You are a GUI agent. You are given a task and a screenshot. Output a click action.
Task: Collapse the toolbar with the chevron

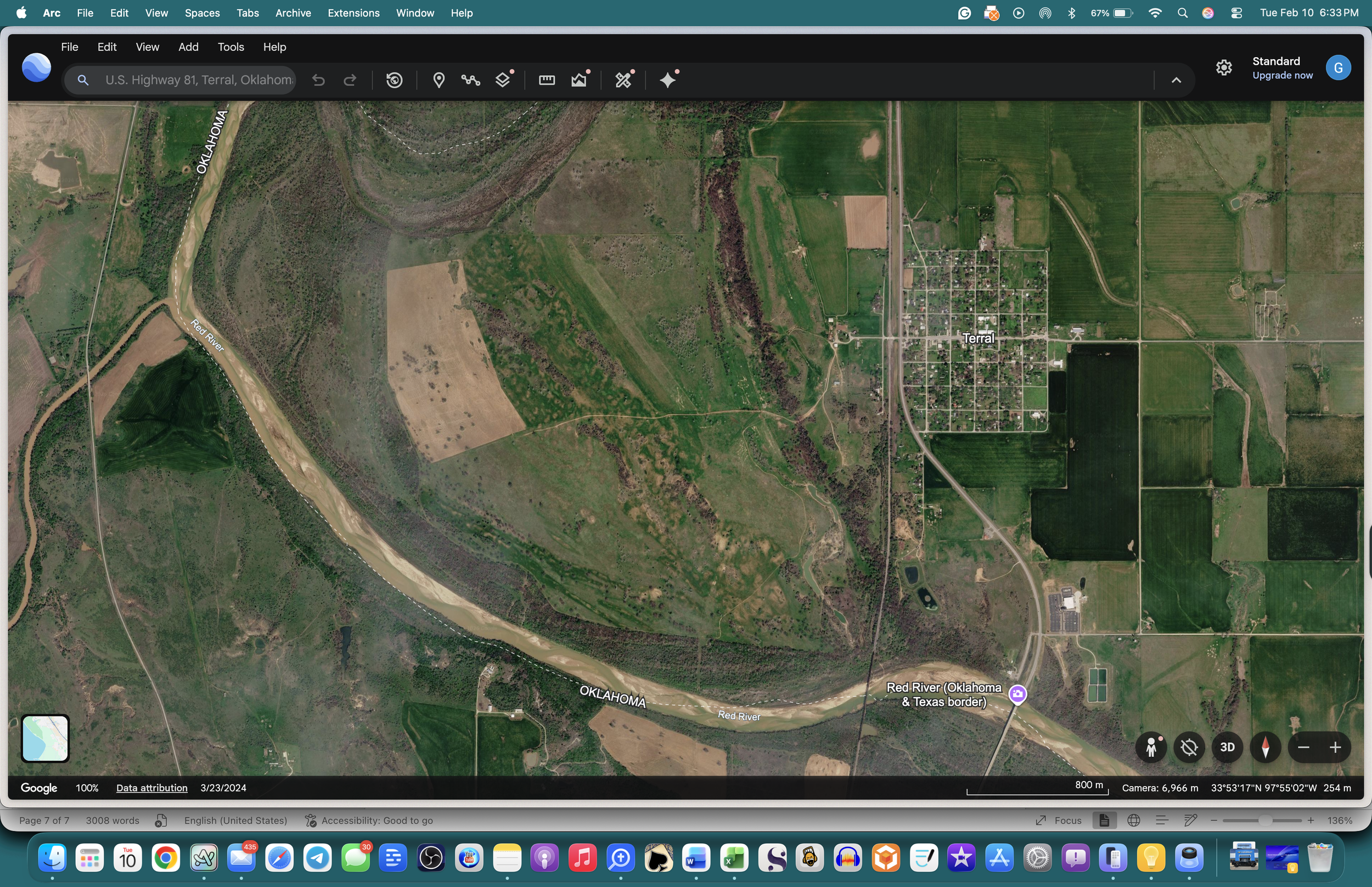(1176, 80)
